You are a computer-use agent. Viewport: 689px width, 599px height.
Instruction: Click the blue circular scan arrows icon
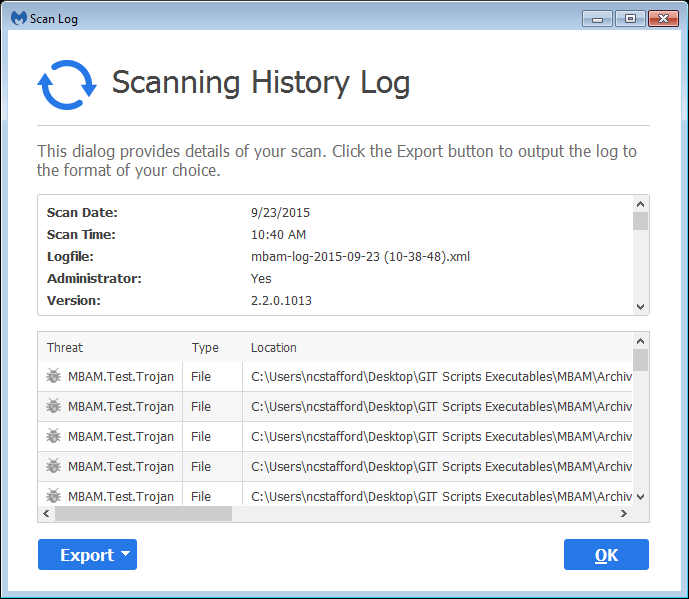(x=66, y=84)
